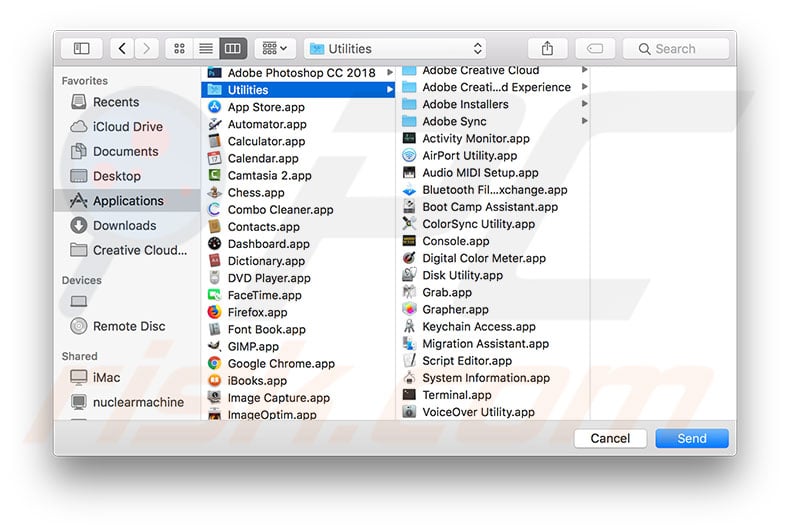Select nuclearmachine under Shared
The width and height of the screenshot is (790, 532).
(127, 402)
